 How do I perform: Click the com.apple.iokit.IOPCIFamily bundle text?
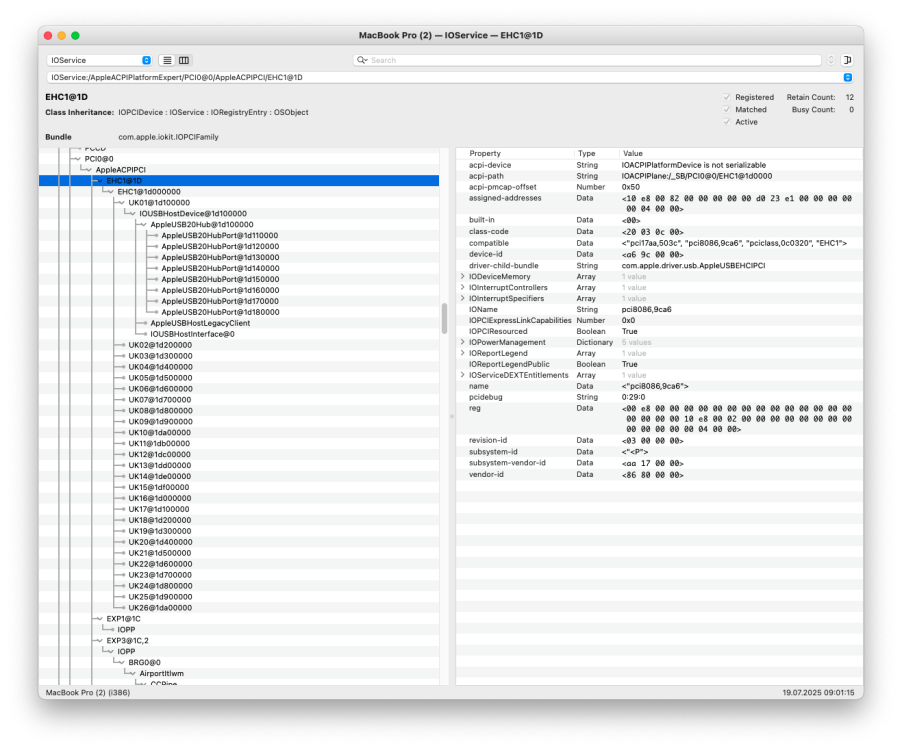click(169, 137)
